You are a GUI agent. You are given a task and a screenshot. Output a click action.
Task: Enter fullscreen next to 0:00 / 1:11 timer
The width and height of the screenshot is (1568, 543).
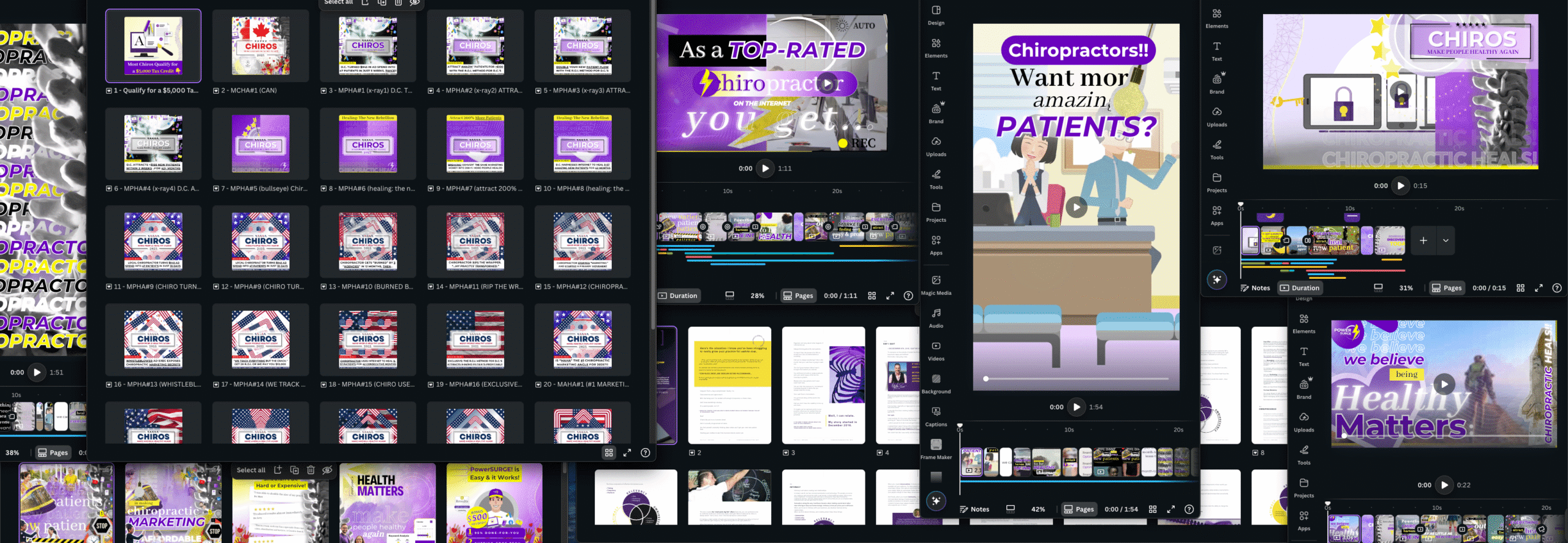pyautogui.click(x=890, y=296)
